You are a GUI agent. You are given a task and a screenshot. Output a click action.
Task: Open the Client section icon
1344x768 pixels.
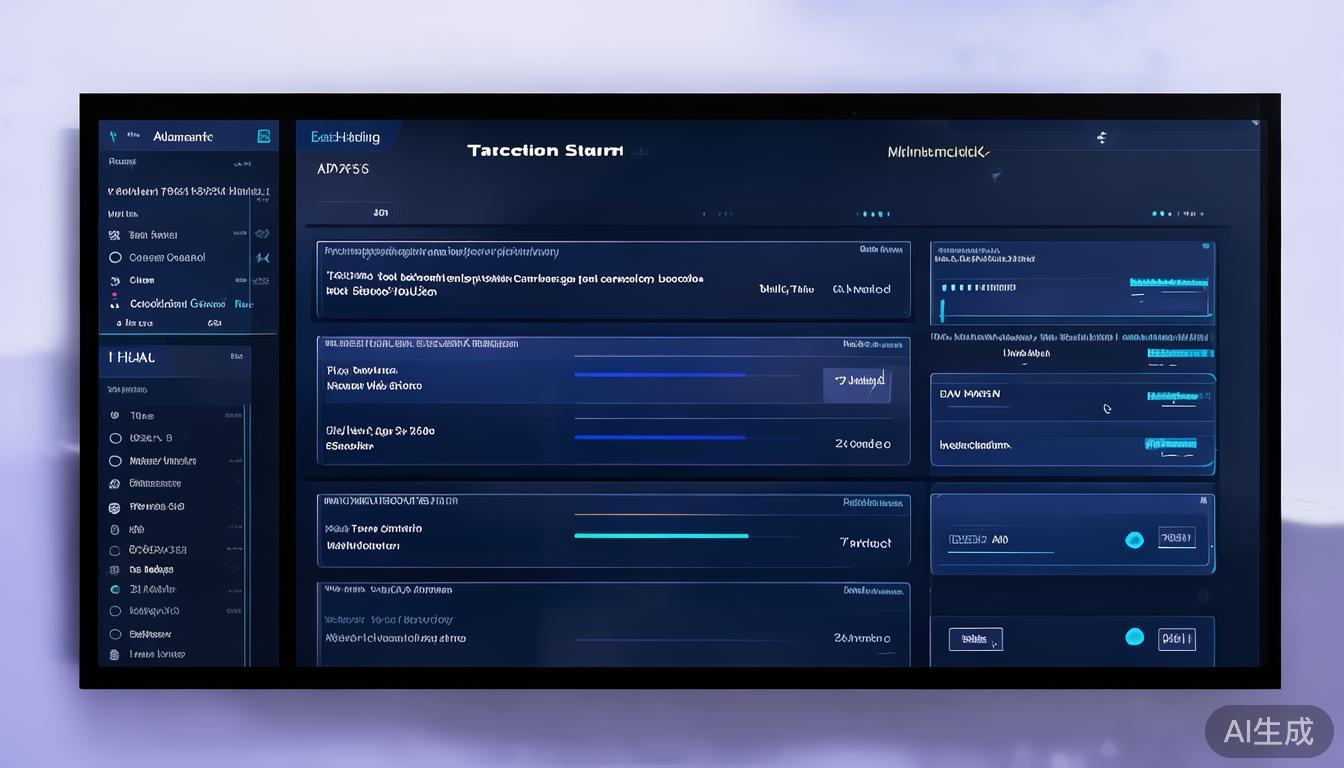point(114,280)
